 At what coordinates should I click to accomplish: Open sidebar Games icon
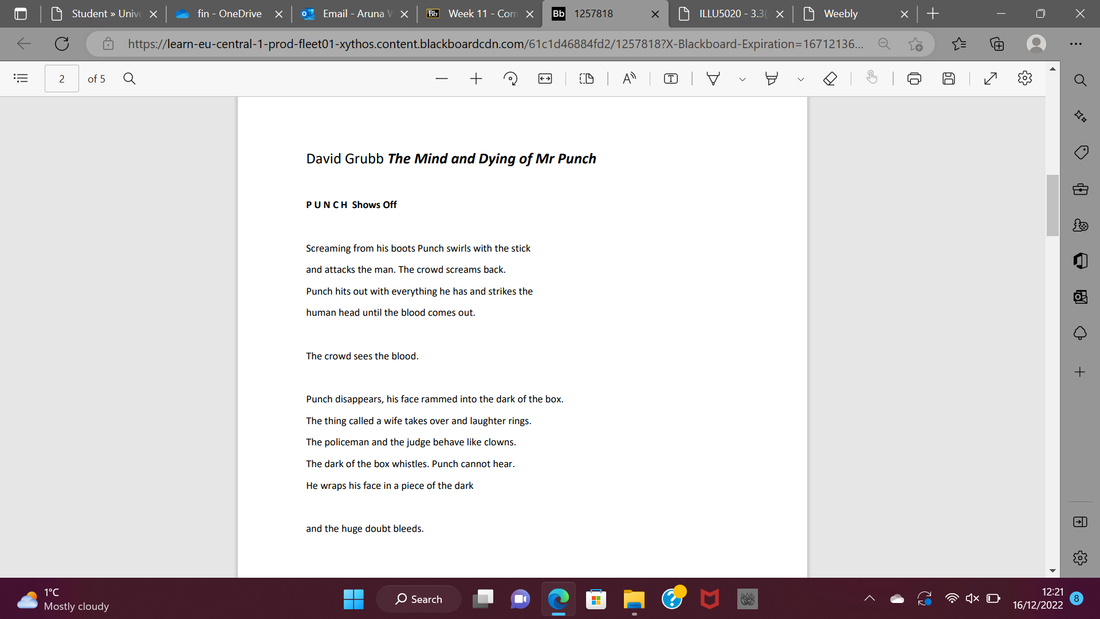pos(1080,225)
